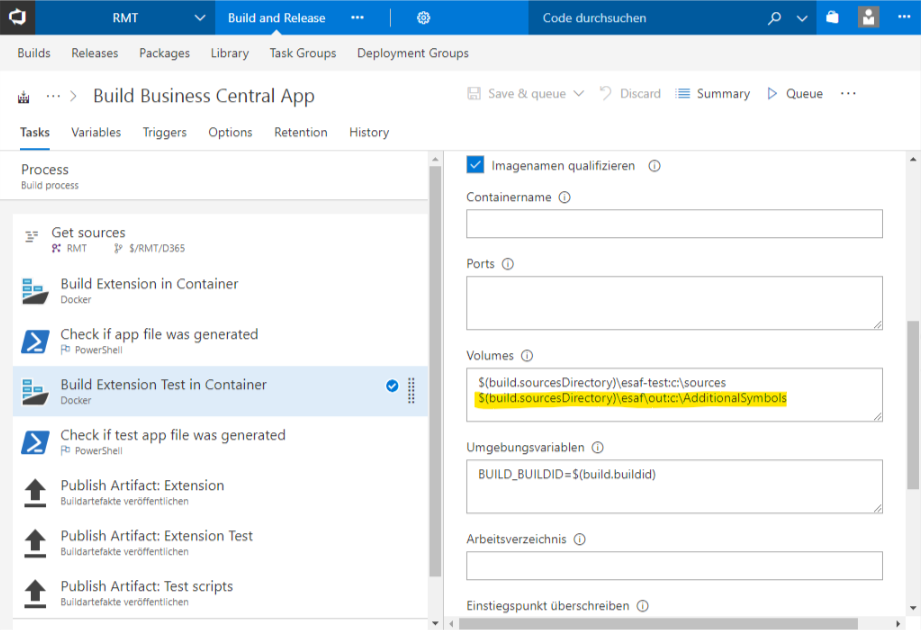Image resolution: width=921 pixels, height=630 pixels.
Task: Open the marketplace shopping bag icon
Action: (832, 18)
